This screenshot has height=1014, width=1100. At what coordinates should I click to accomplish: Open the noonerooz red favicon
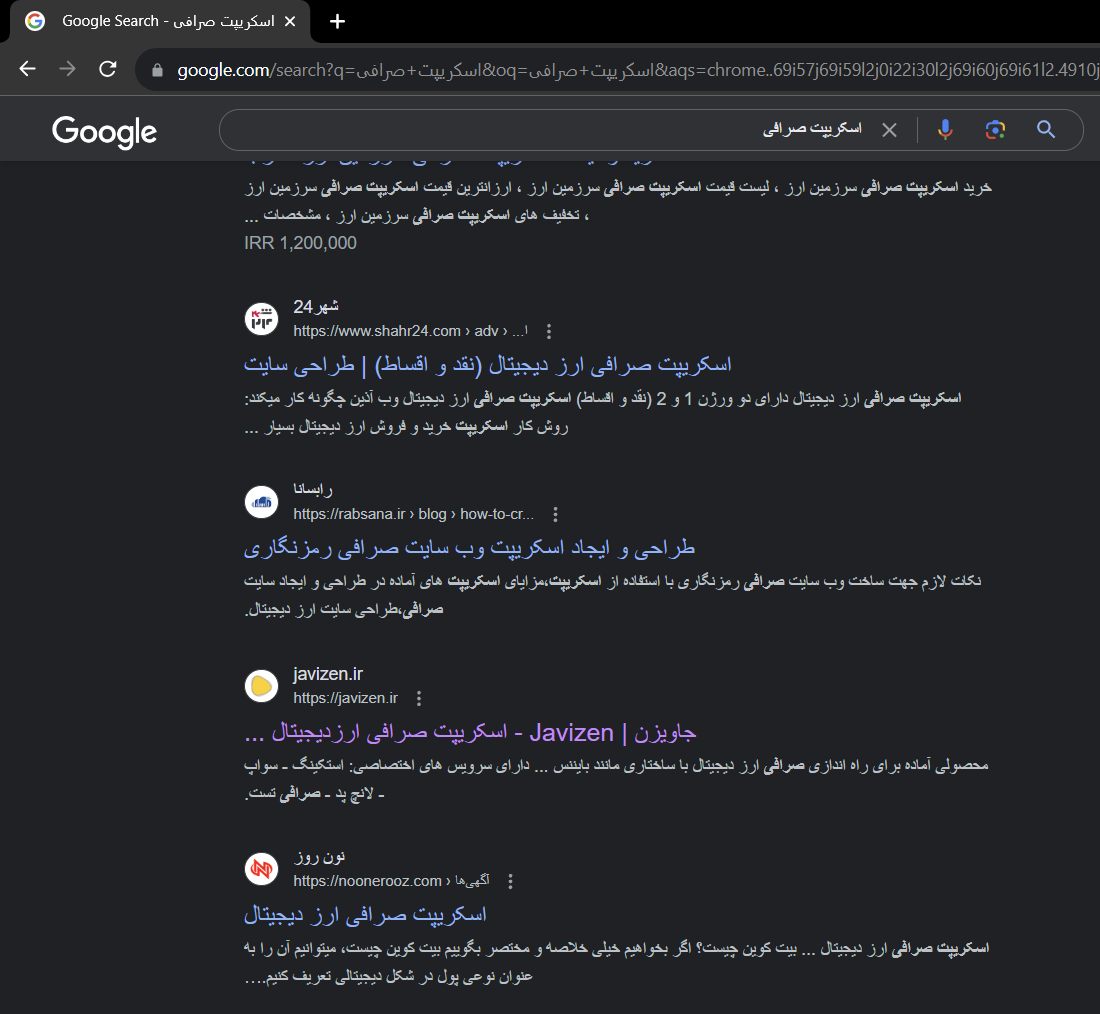[x=262, y=869]
